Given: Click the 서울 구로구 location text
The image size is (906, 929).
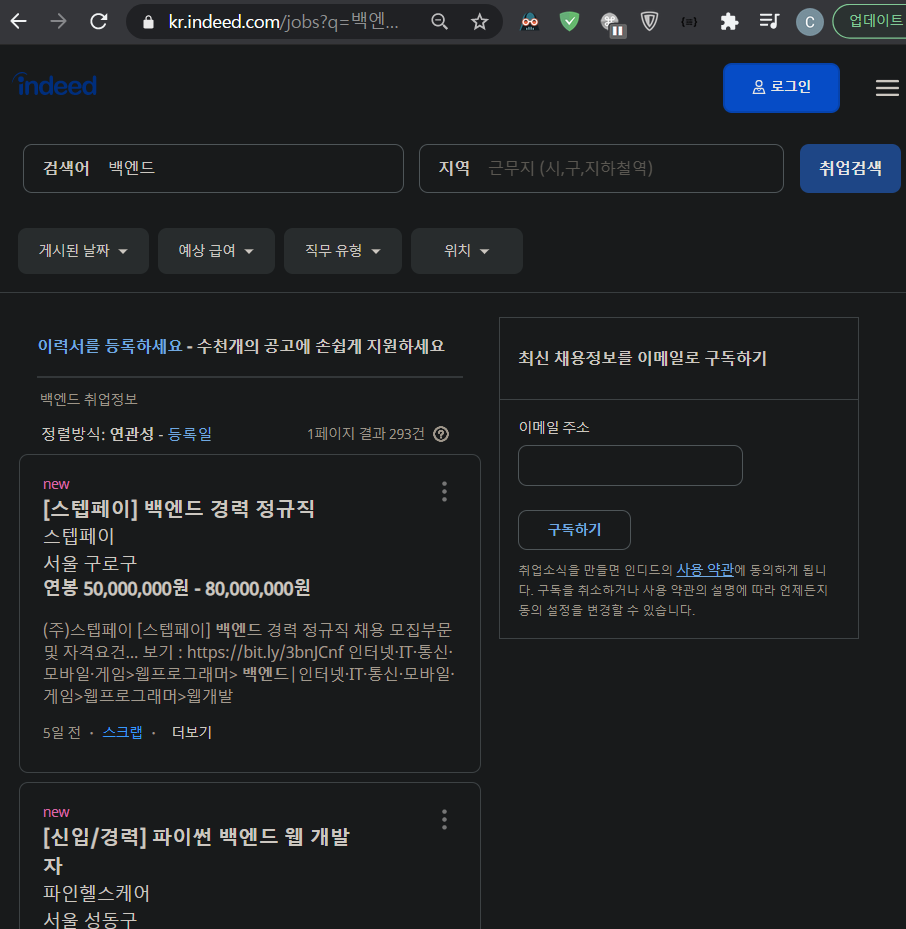Looking at the screenshot, I should click(90, 562).
